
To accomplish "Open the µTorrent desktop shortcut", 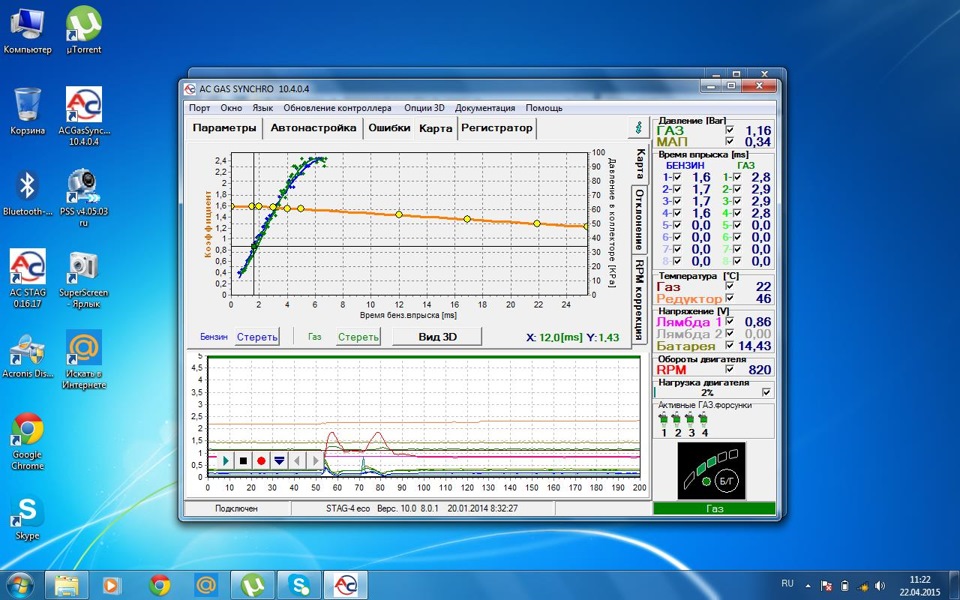I will (83, 31).
